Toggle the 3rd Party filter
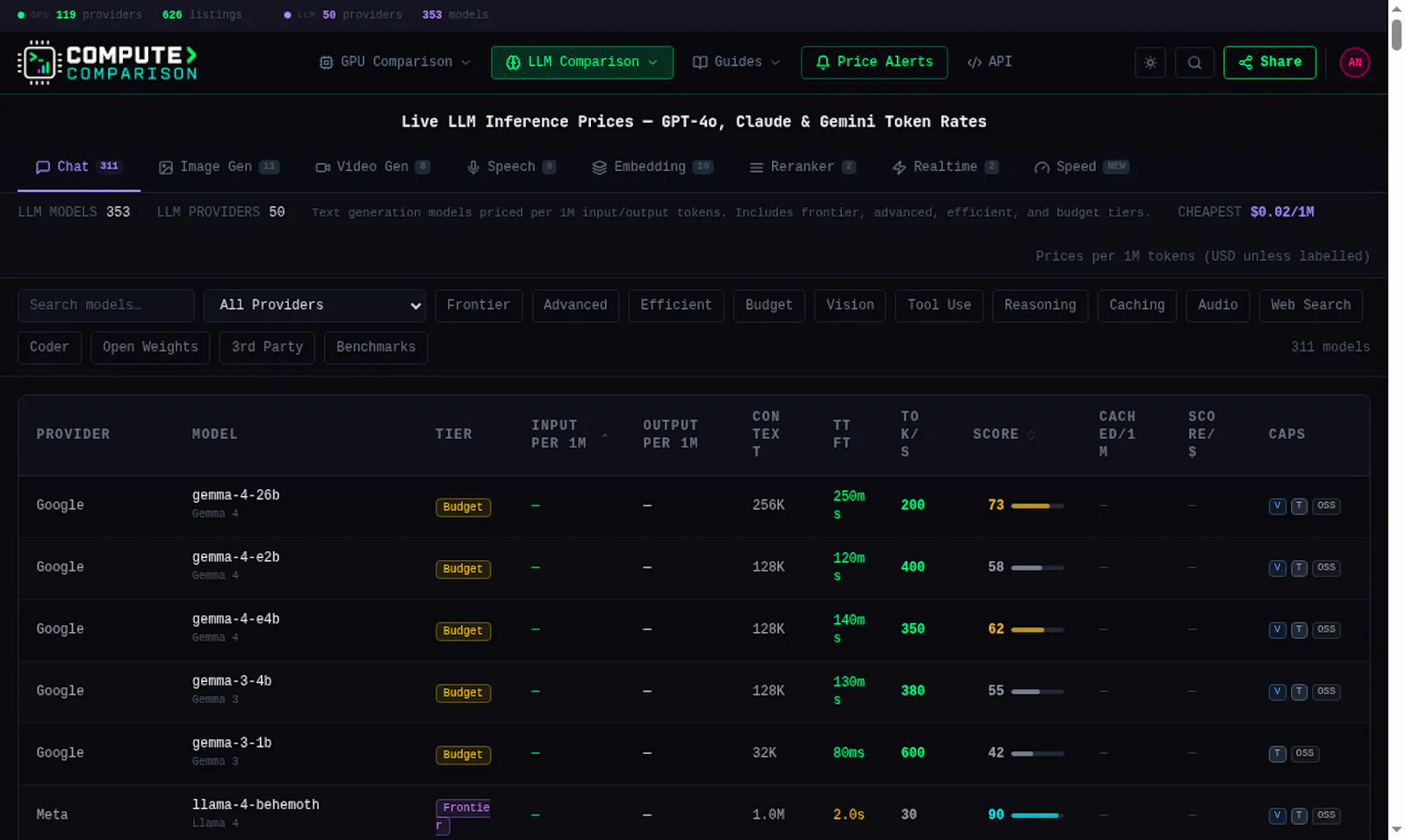 [267, 348]
